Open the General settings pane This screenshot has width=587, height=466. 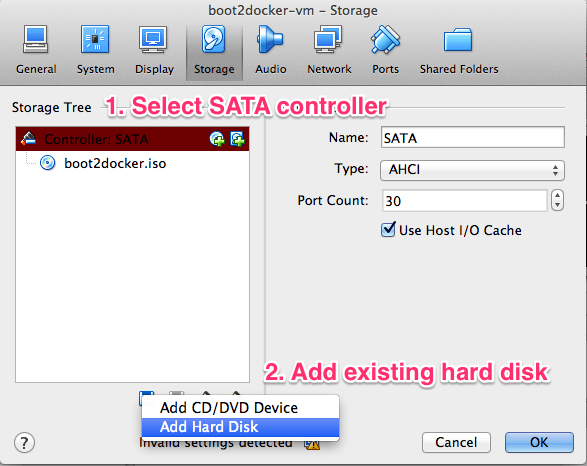[x=36, y=49]
